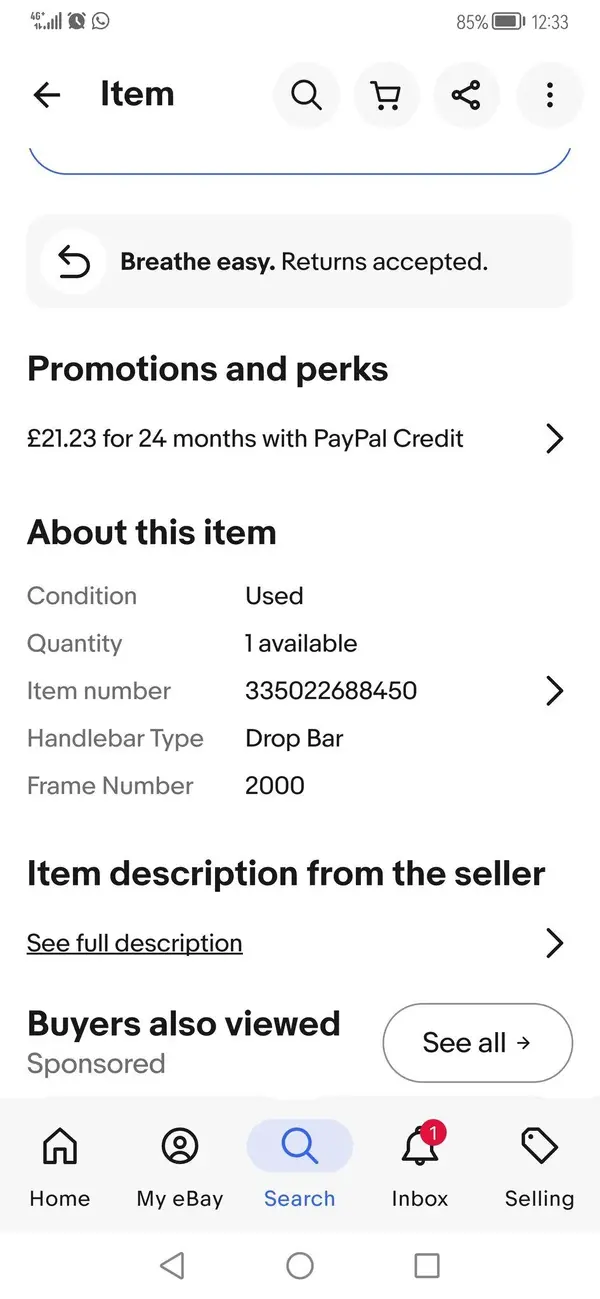Tap Android recent apps square button

(427, 1266)
